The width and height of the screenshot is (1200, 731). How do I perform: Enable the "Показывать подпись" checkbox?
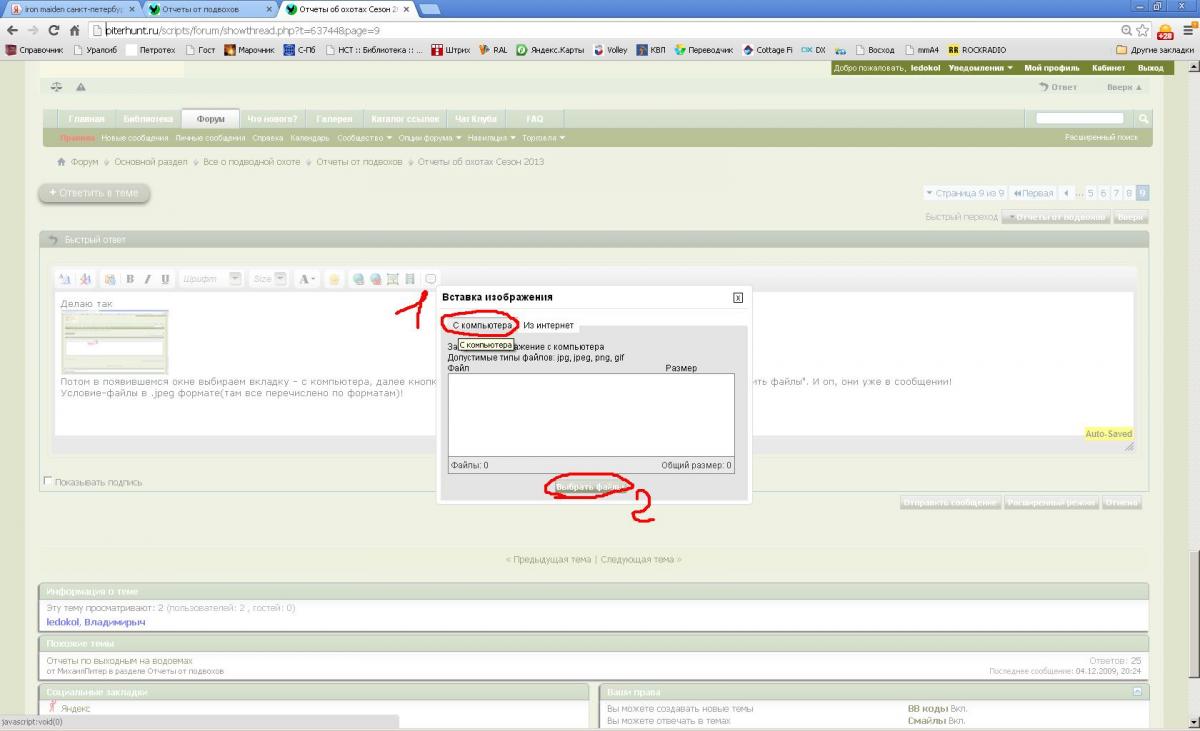(x=48, y=482)
